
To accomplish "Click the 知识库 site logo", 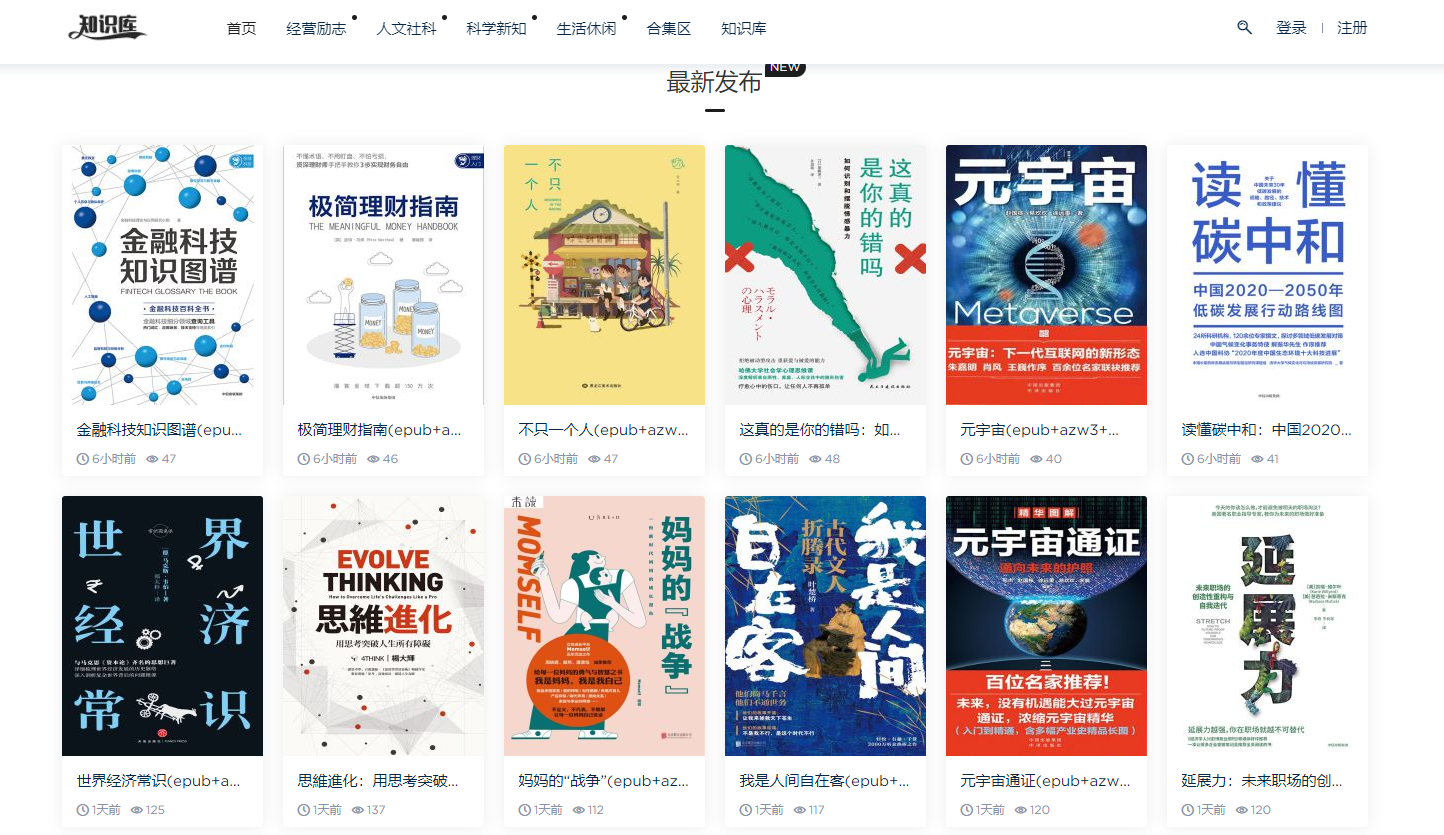I will tap(108, 27).
